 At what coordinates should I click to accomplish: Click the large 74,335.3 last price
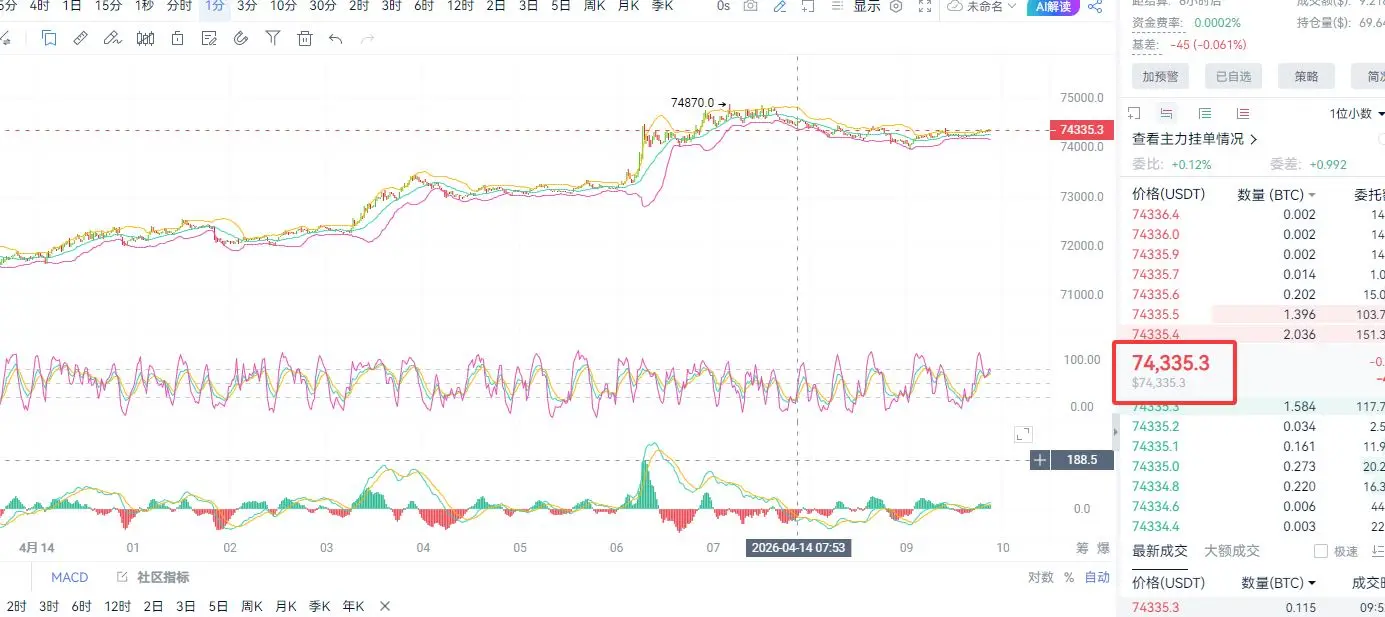1173,363
